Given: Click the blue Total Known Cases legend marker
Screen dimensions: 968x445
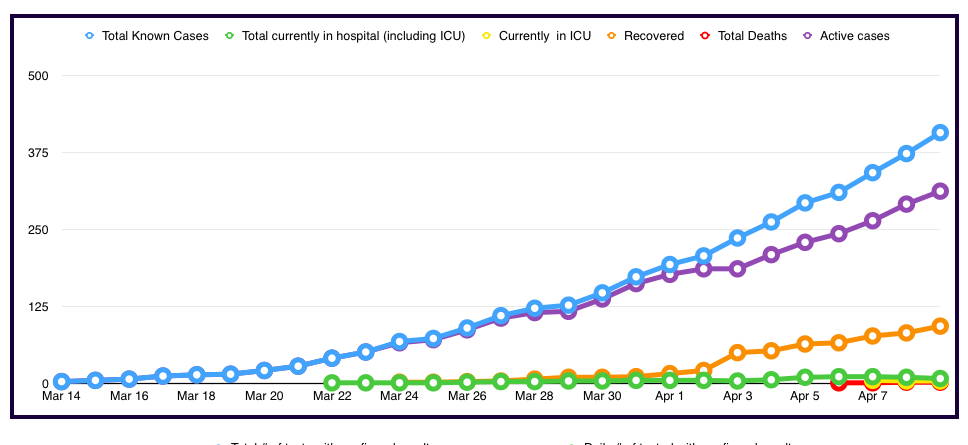Looking at the screenshot, I should point(89,36).
